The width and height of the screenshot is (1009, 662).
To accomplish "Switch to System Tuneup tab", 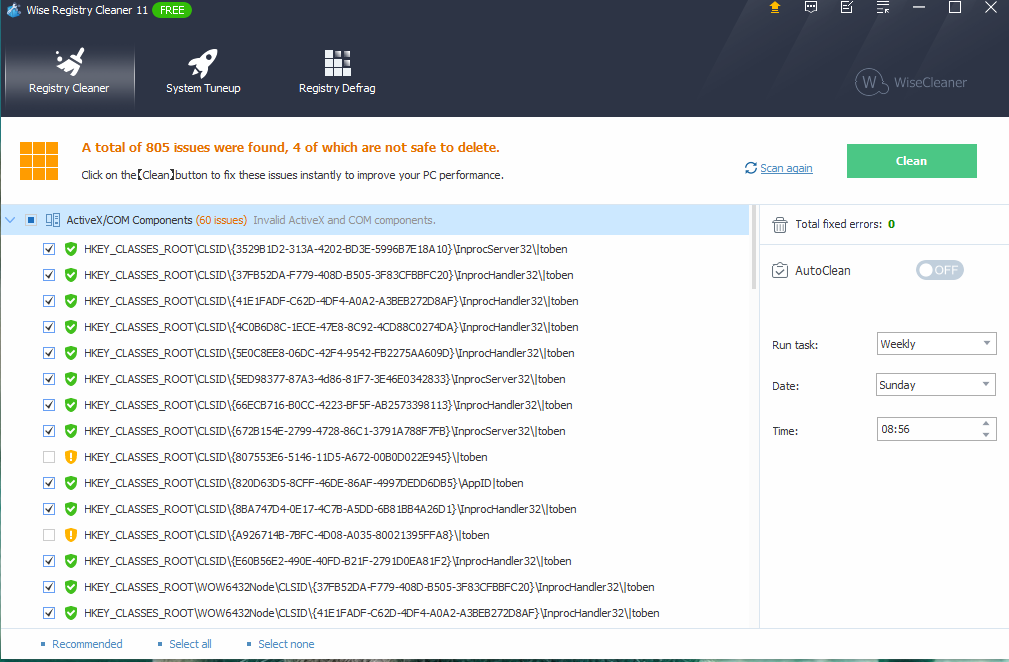I will pos(203,72).
